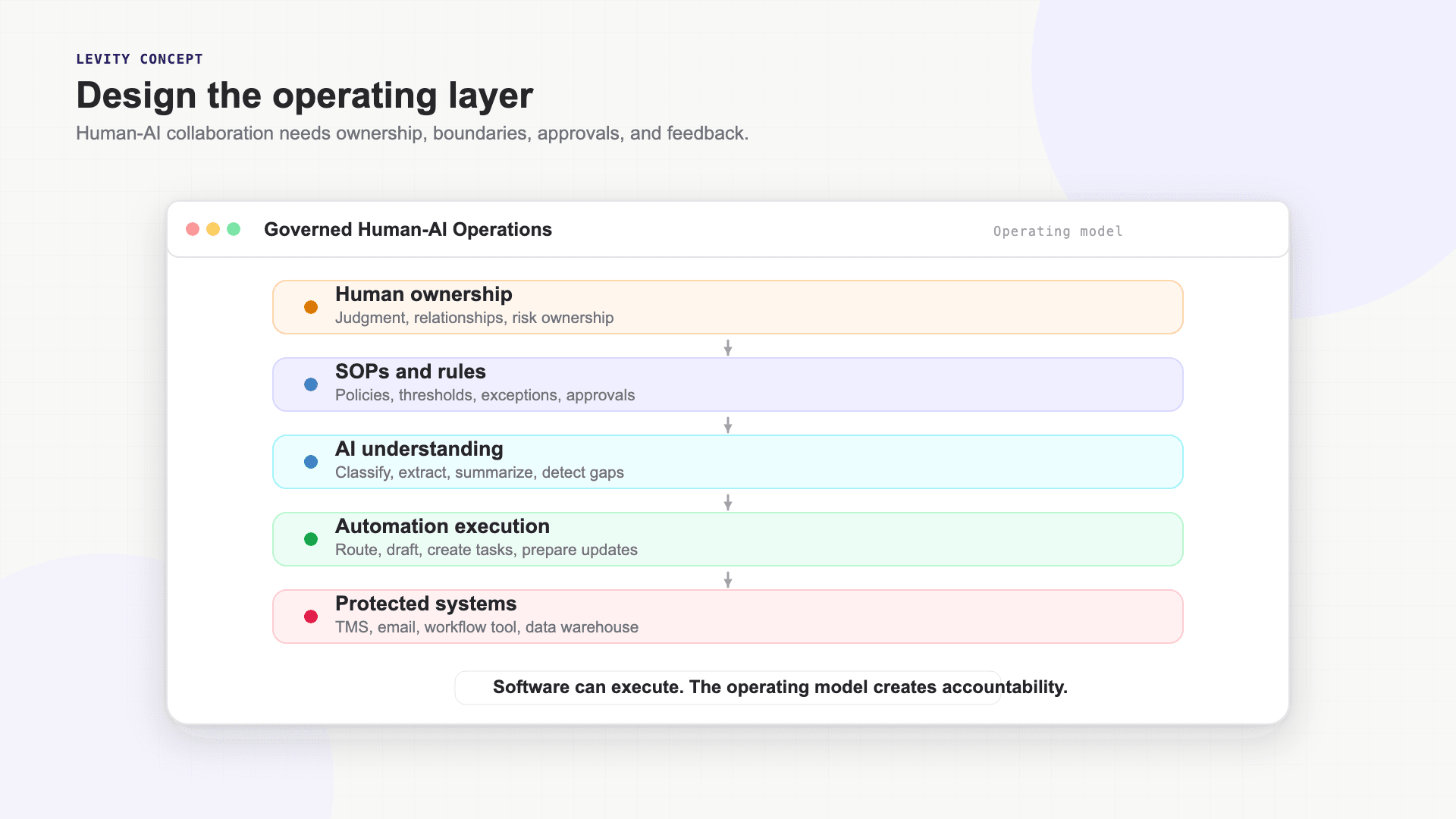Click the red dot beside Protected systems
The width and height of the screenshot is (1456, 819).
[311, 617]
